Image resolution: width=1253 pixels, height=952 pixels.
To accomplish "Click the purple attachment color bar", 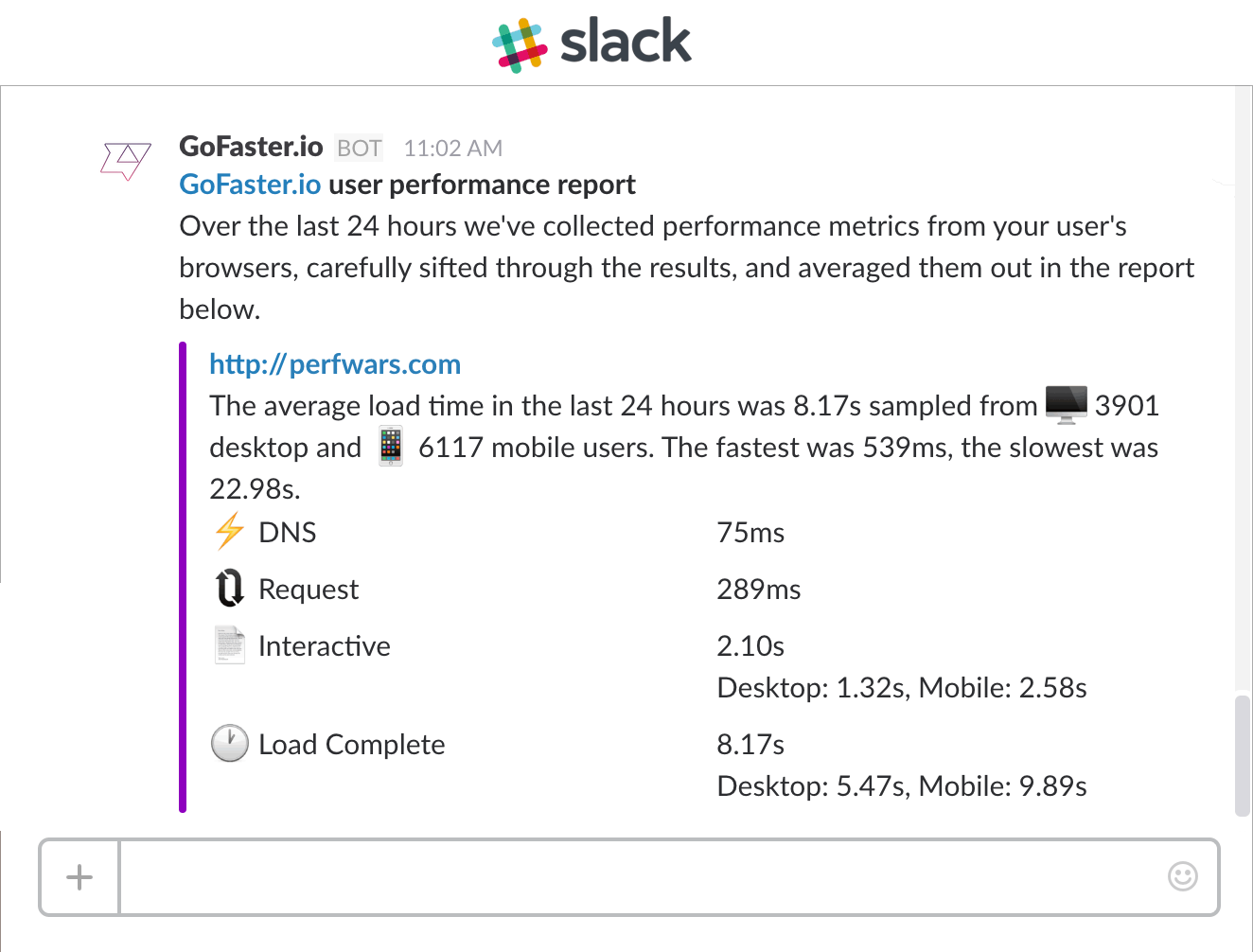I will (183, 577).
